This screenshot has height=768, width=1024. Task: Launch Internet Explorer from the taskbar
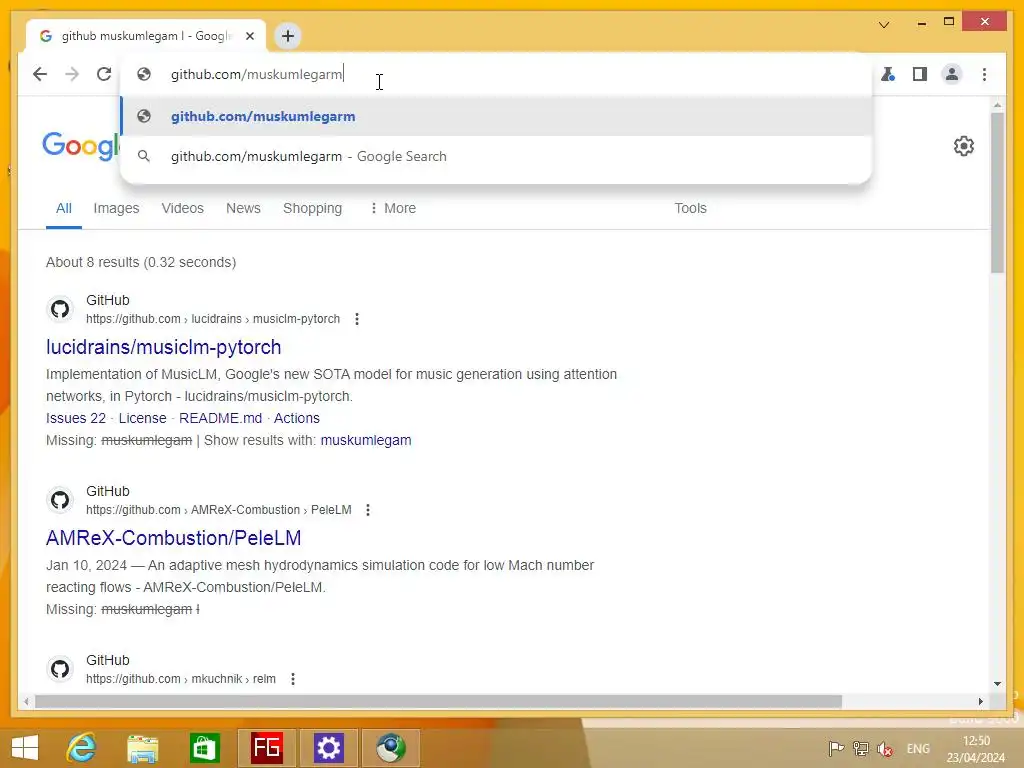coord(82,748)
